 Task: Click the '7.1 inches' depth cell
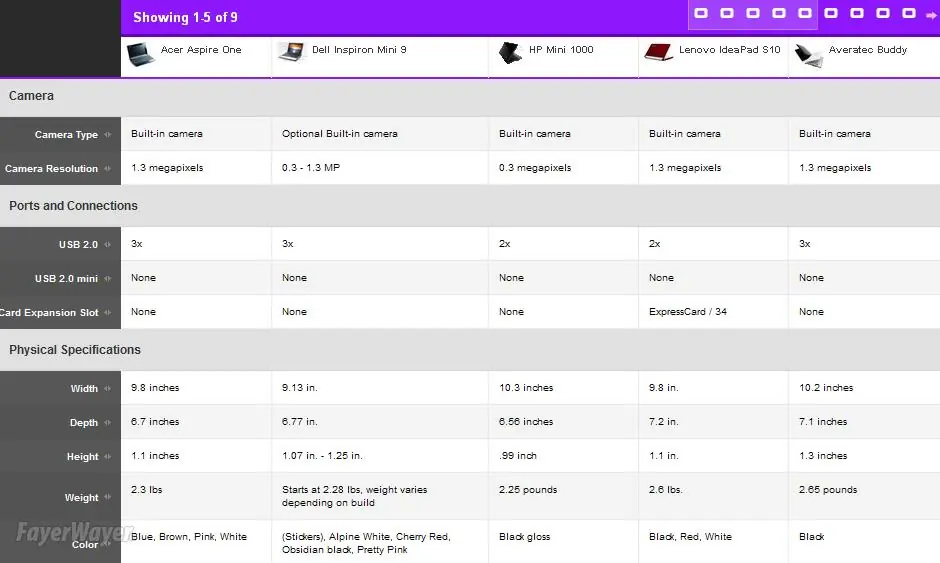point(823,422)
